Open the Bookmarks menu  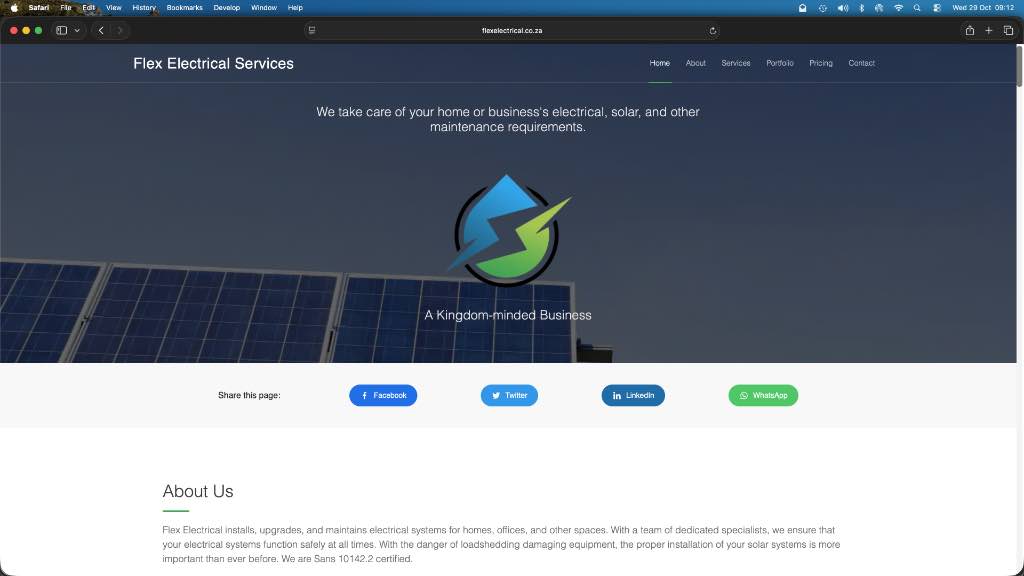(x=185, y=8)
